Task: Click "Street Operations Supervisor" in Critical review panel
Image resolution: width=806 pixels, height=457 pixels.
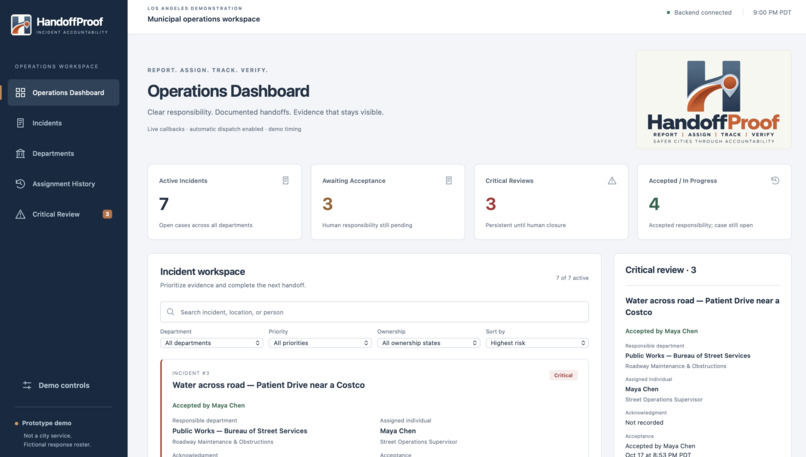Action: point(664,399)
